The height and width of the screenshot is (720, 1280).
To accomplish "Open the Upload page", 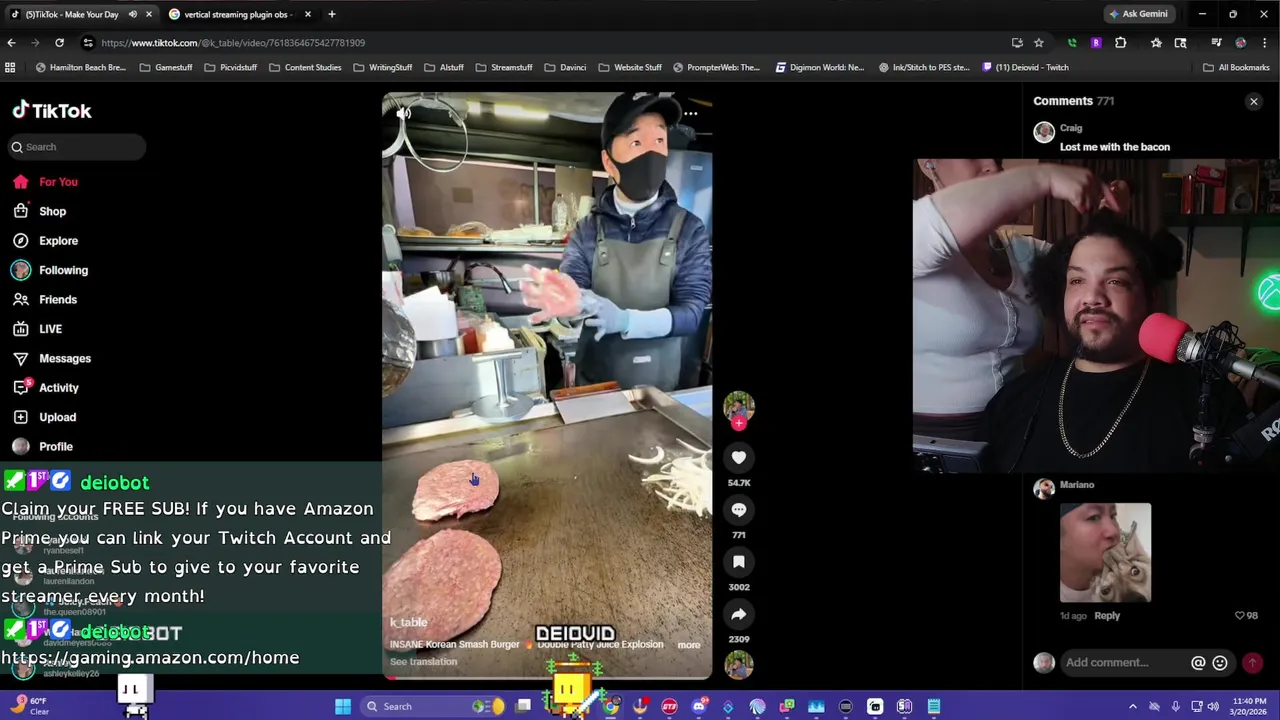I will [57, 417].
